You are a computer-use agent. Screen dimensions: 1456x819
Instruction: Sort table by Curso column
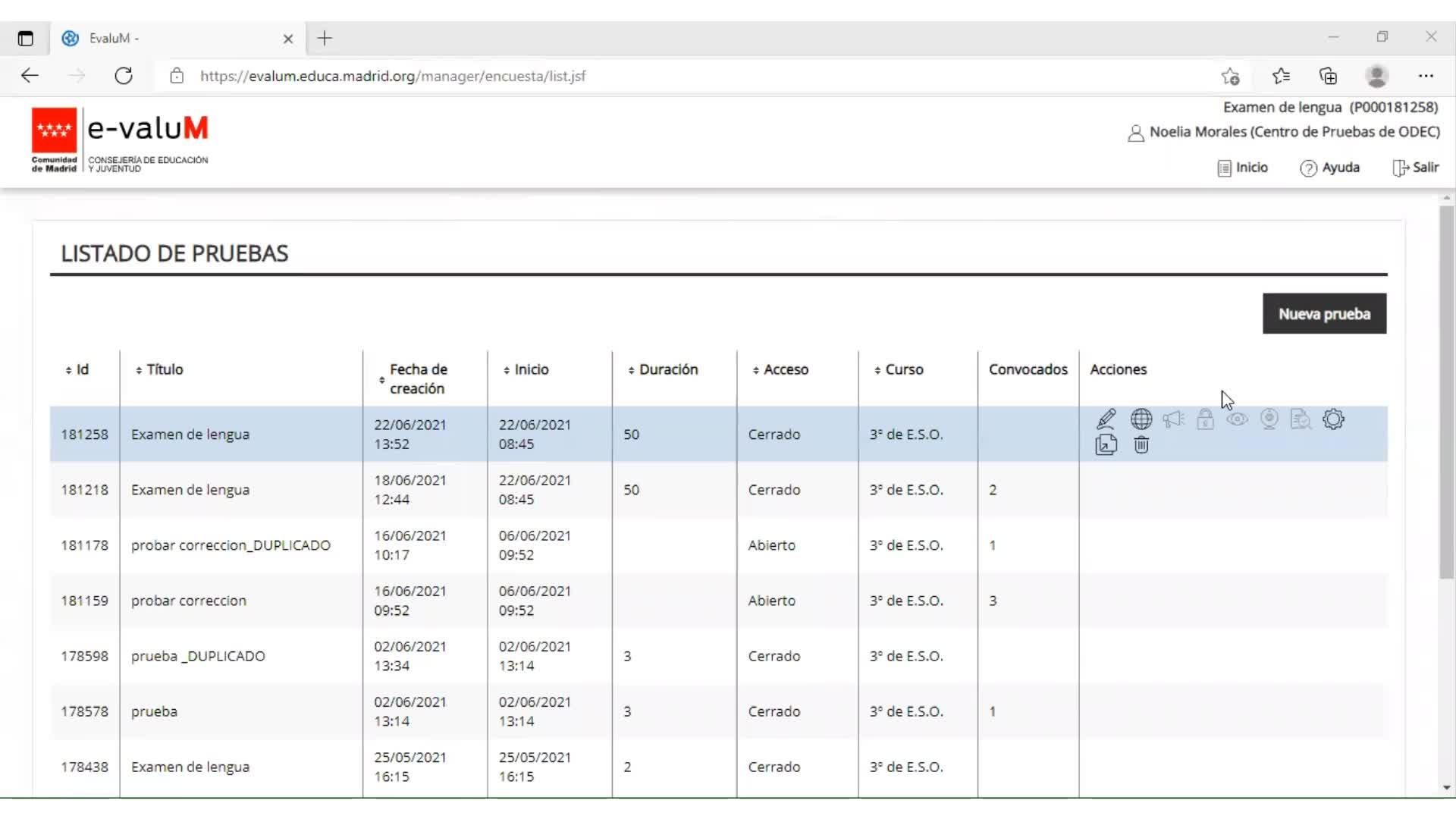tap(899, 370)
